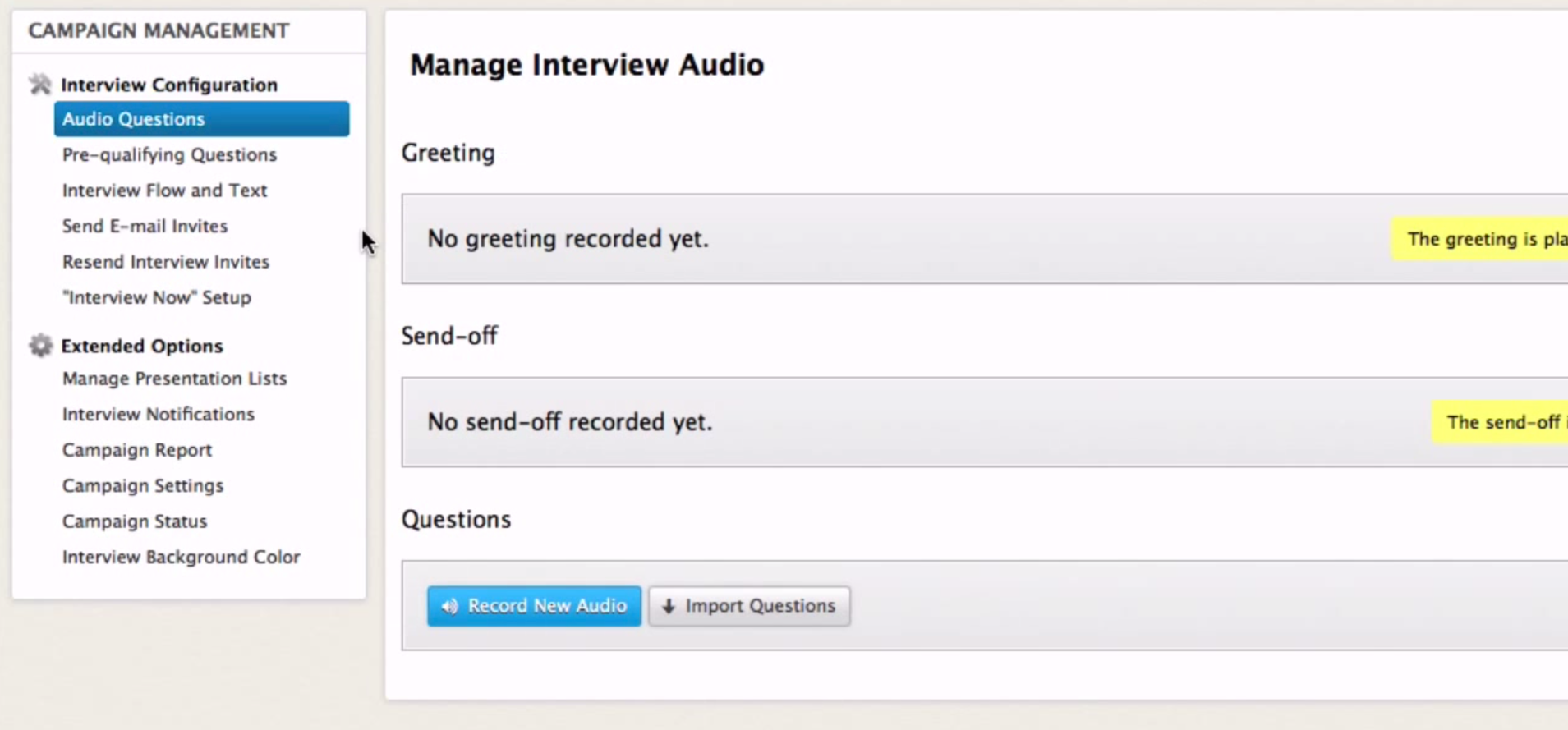
Task: Click the Interview Configuration tools icon
Action: click(x=39, y=85)
